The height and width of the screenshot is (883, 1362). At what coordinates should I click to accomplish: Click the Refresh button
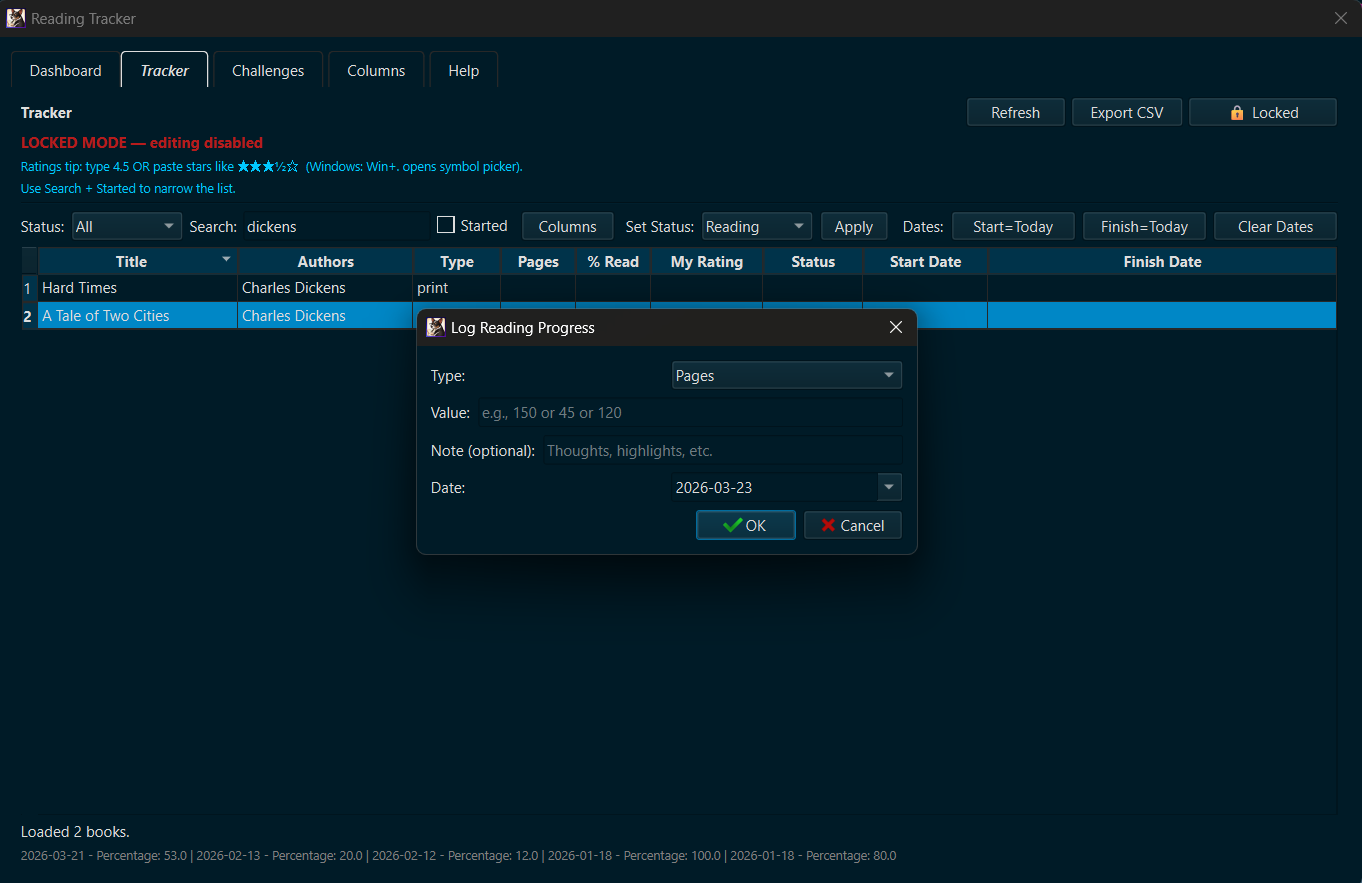tap(1015, 112)
